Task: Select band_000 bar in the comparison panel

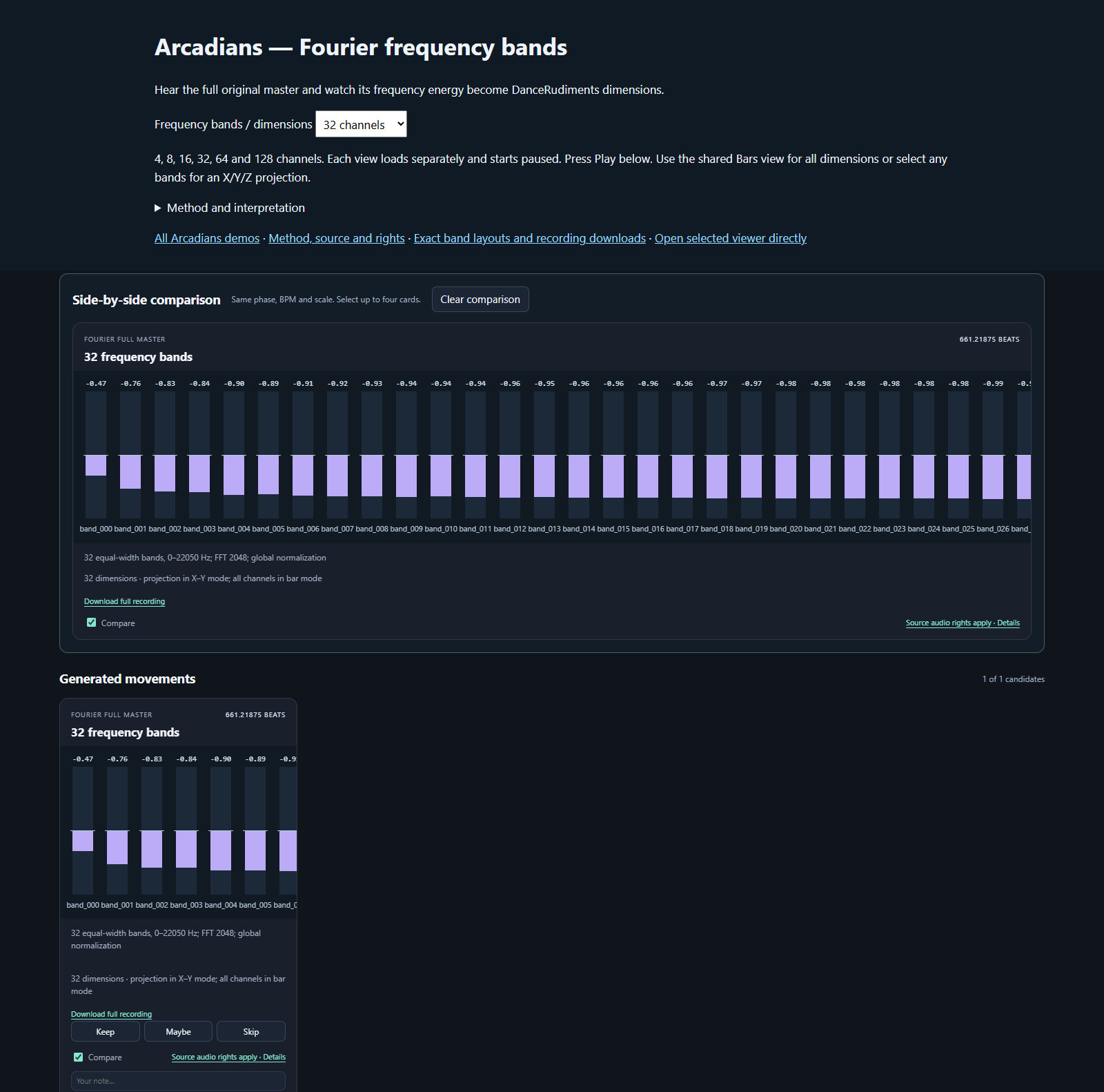Action: click(96, 455)
